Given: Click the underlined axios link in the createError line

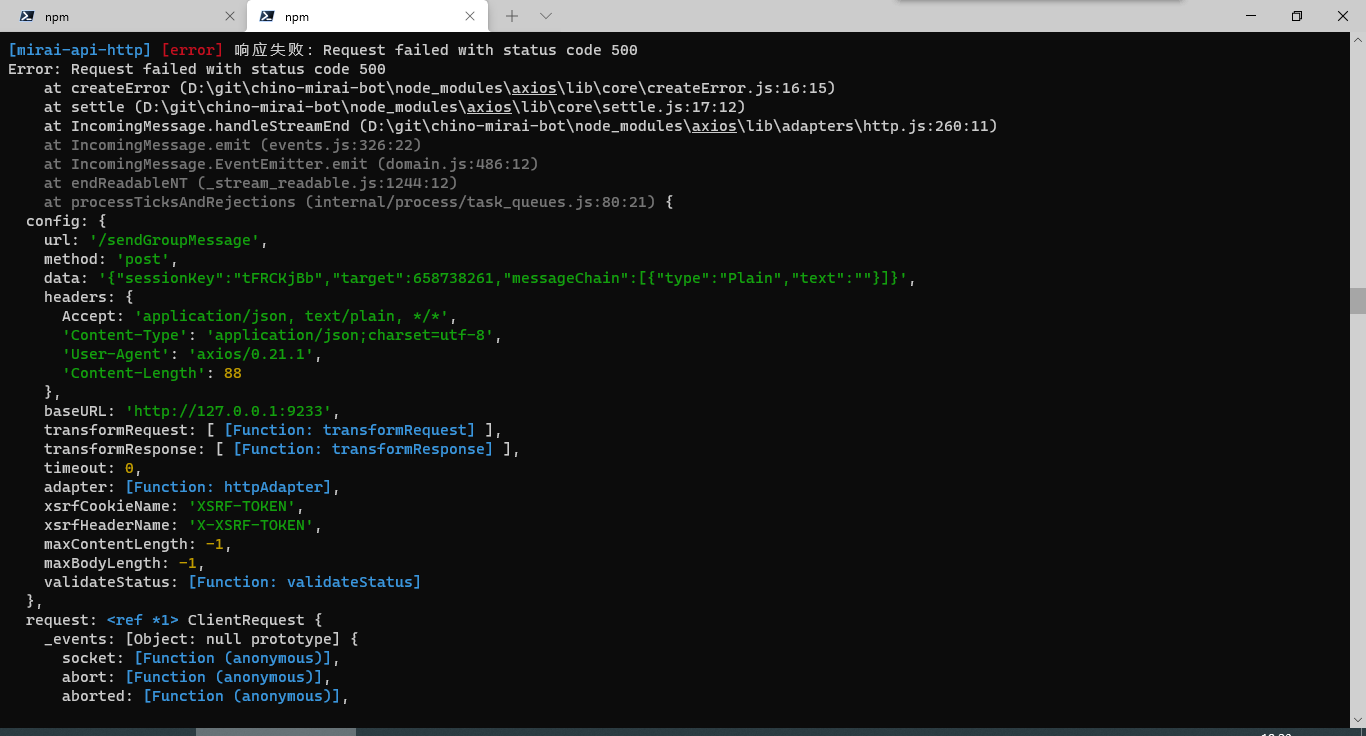Looking at the screenshot, I should coord(533,88).
